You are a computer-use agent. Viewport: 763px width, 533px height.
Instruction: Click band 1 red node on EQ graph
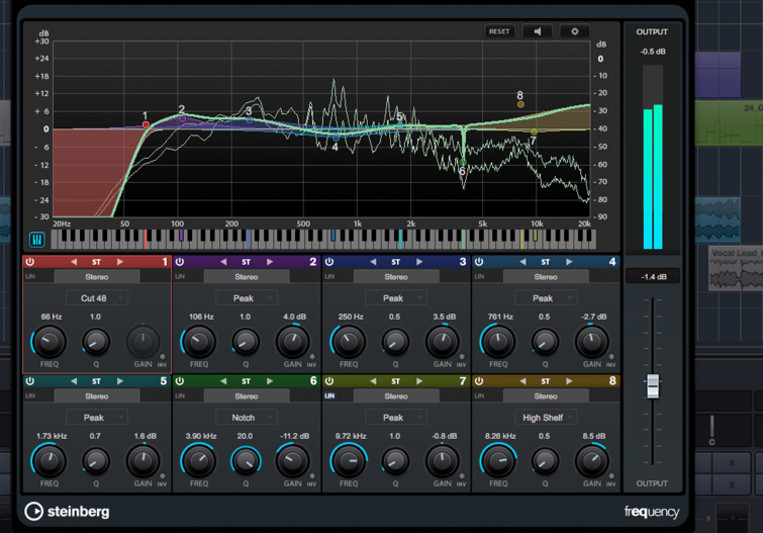pyautogui.click(x=145, y=125)
